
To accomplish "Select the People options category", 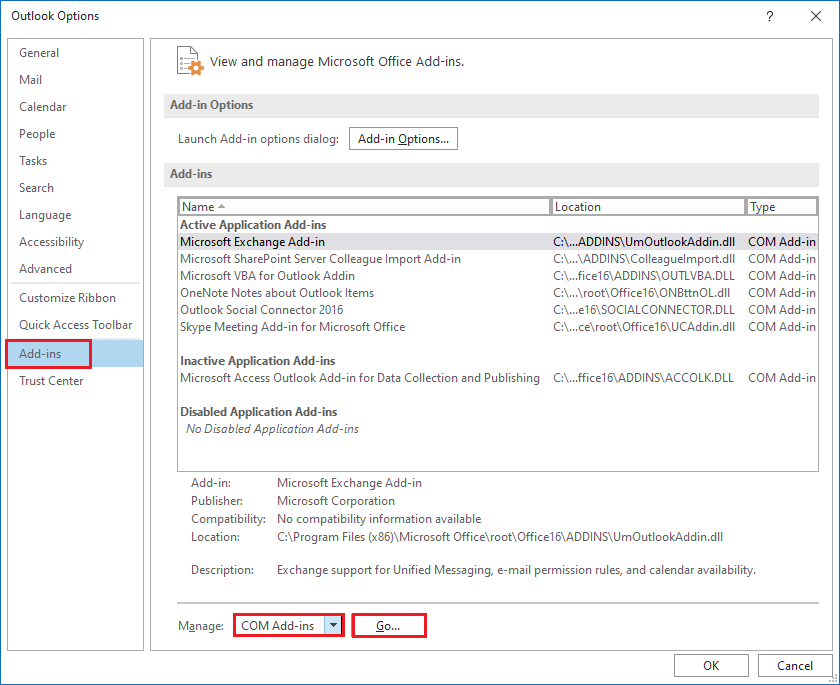I will point(75,134).
